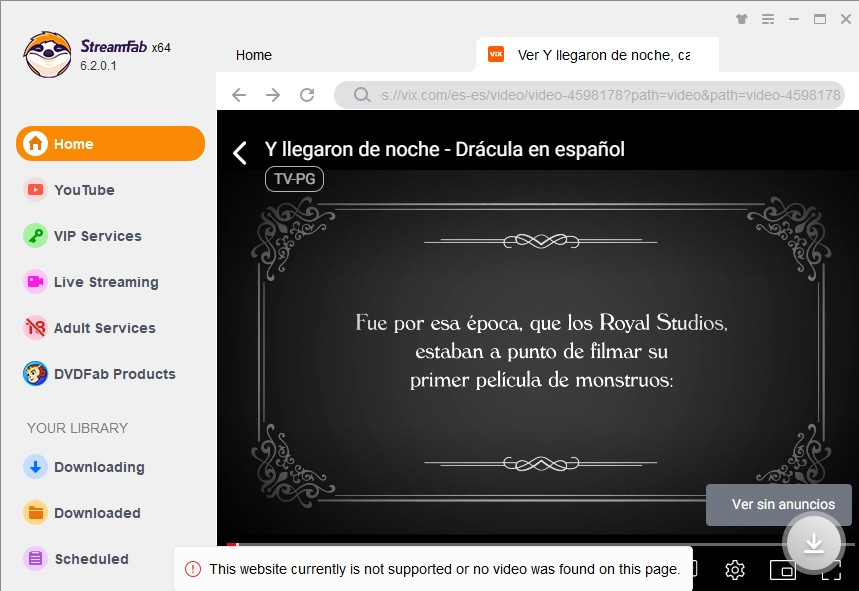The width and height of the screenshot is (859, 591).
Task: Select Live Streaming in the sidebar
Action: 105,282
